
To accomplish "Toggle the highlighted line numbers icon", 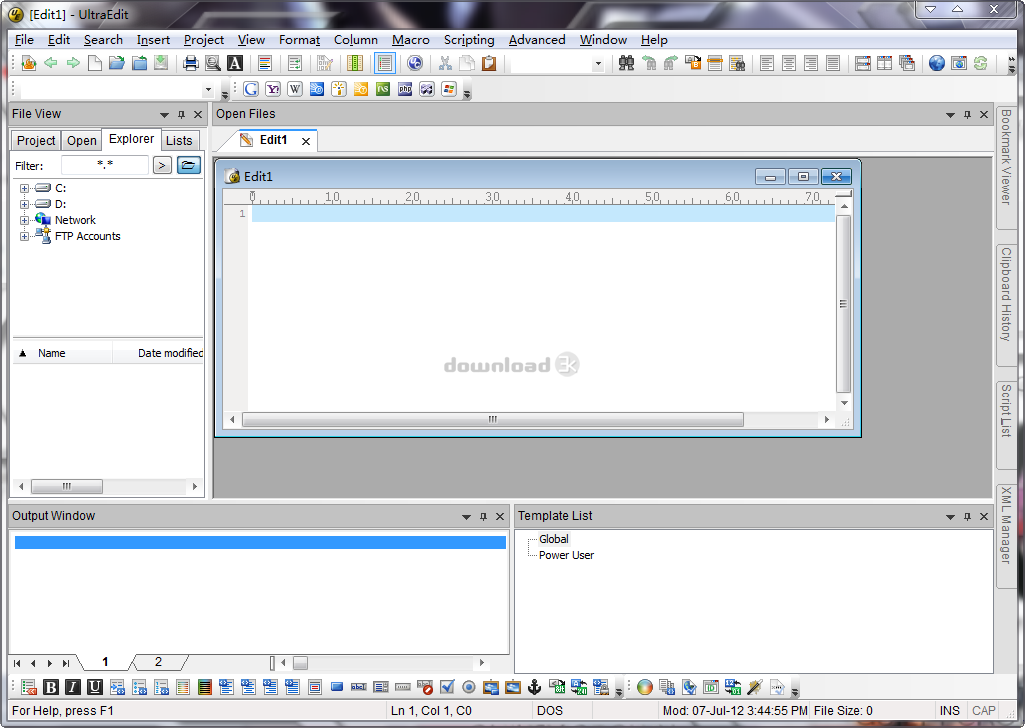I will (384, 63).
